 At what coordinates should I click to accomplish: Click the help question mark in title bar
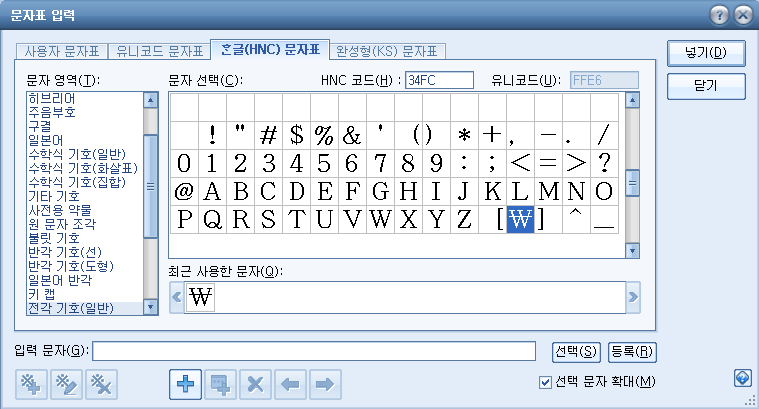[719, 15]
